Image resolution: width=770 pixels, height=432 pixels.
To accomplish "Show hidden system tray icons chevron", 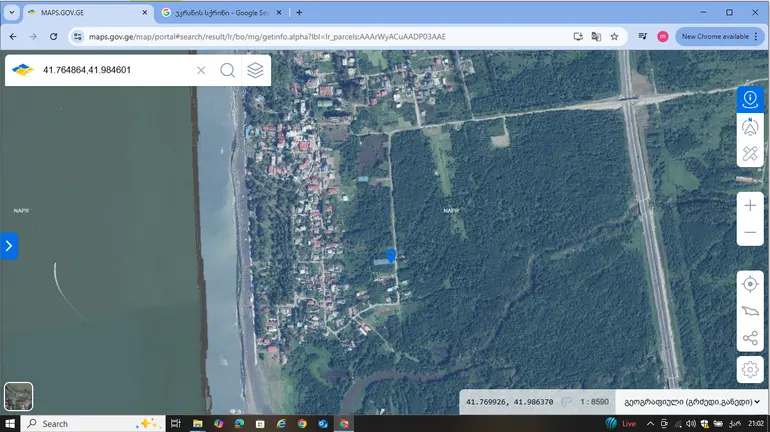I will click(x=650, y=424).
